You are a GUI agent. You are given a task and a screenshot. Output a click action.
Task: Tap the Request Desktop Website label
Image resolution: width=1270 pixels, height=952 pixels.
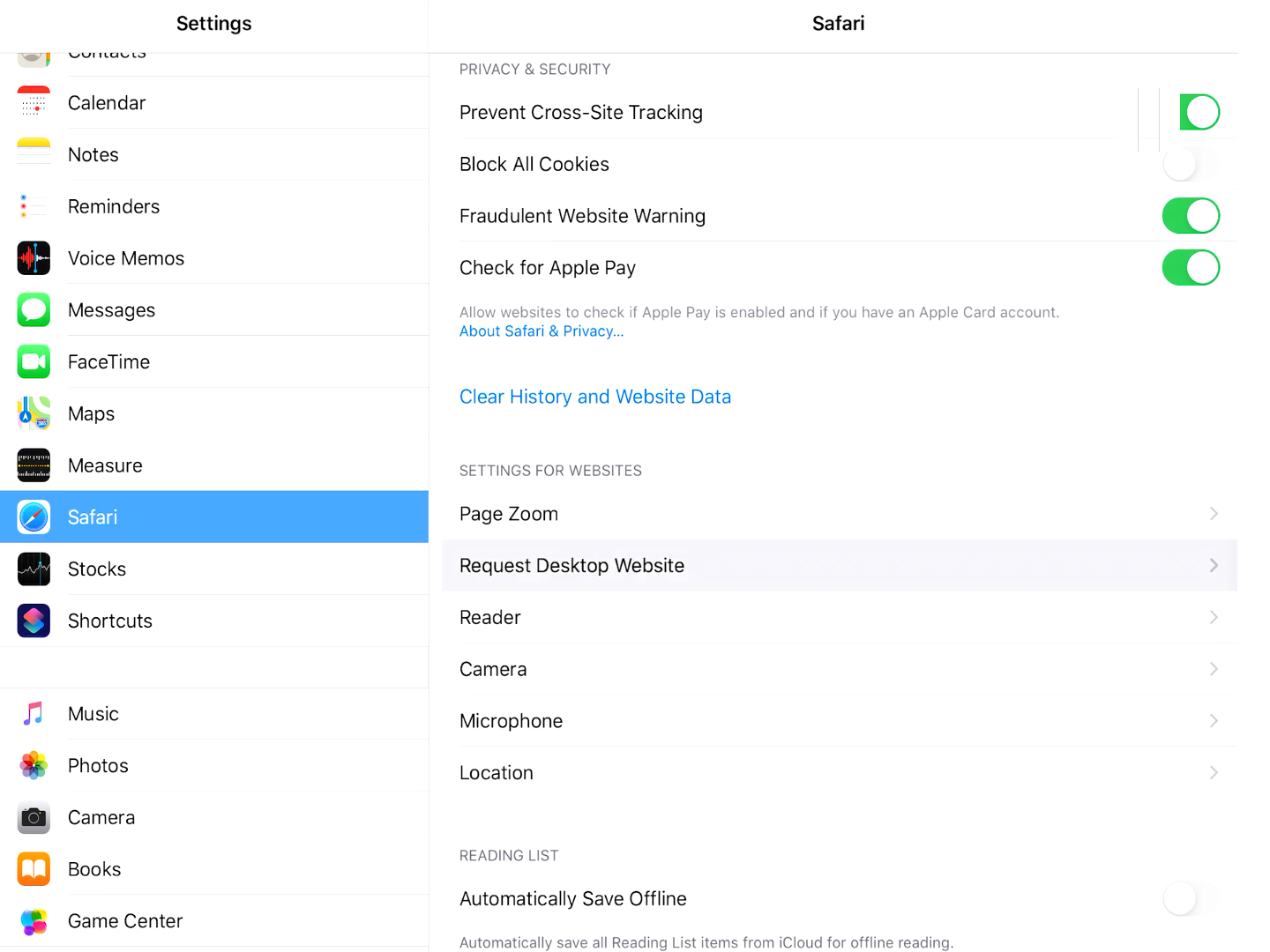[572, 566]
